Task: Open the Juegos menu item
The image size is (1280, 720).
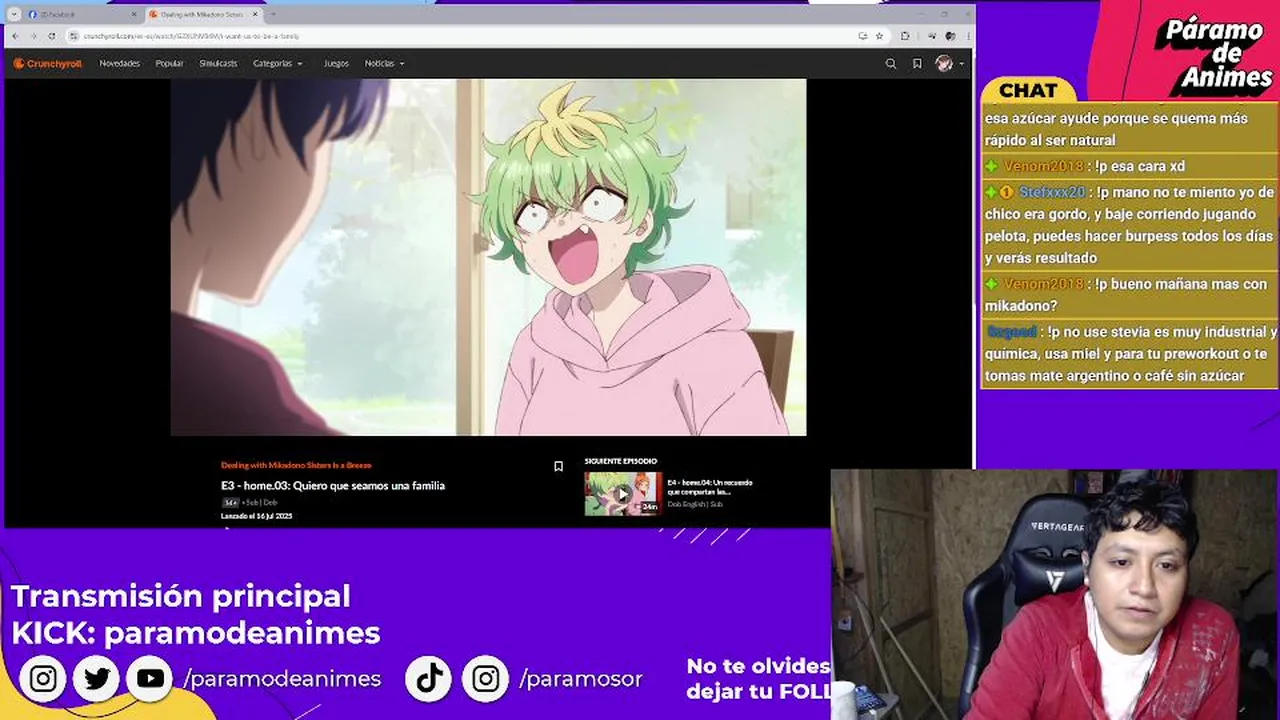Action: 336,63
